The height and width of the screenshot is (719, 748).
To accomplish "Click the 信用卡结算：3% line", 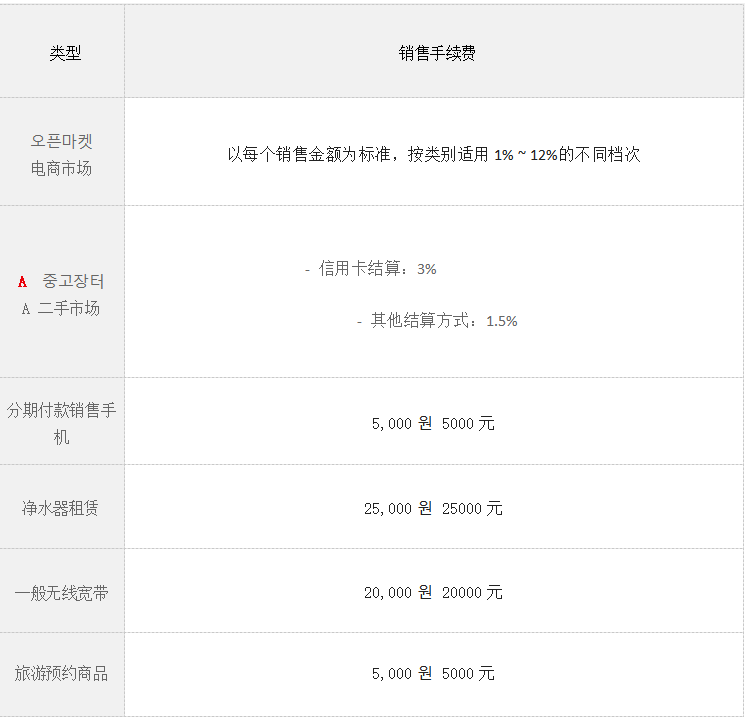I will click(x=371, y=269).
